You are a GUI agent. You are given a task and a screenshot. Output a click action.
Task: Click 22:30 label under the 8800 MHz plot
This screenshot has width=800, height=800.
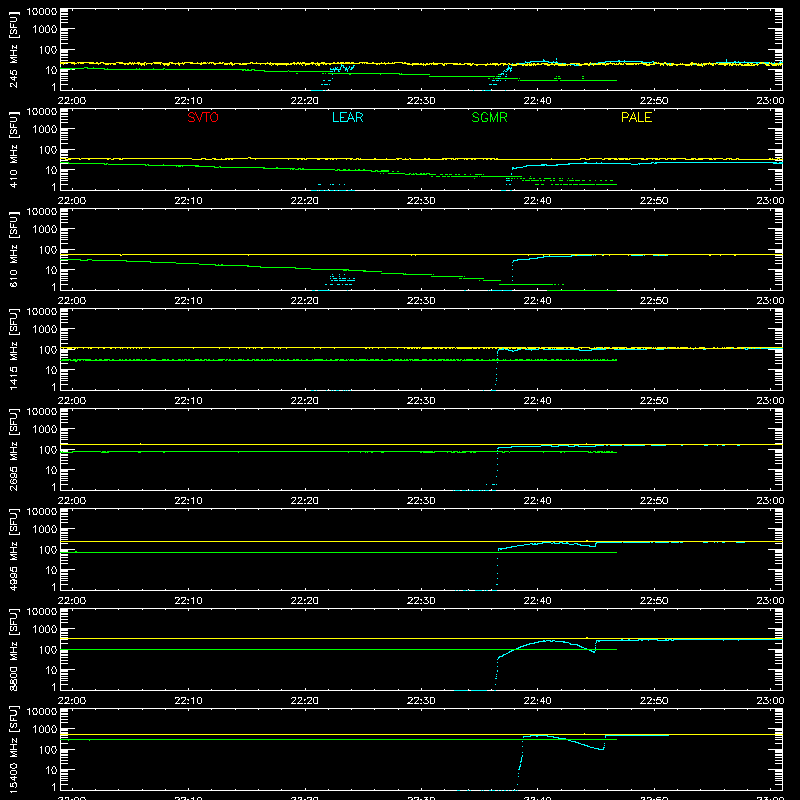coord(421,701)
